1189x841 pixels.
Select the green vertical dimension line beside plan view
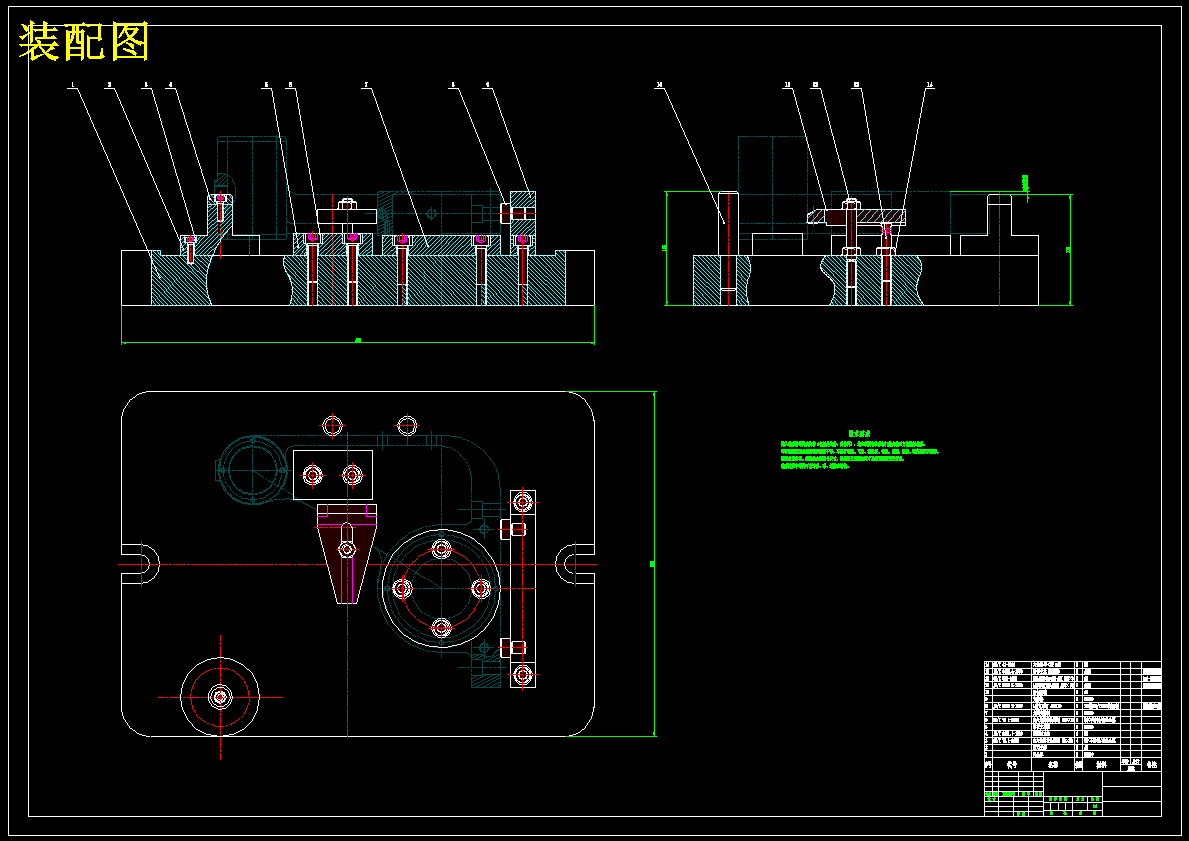click(654, 563)
